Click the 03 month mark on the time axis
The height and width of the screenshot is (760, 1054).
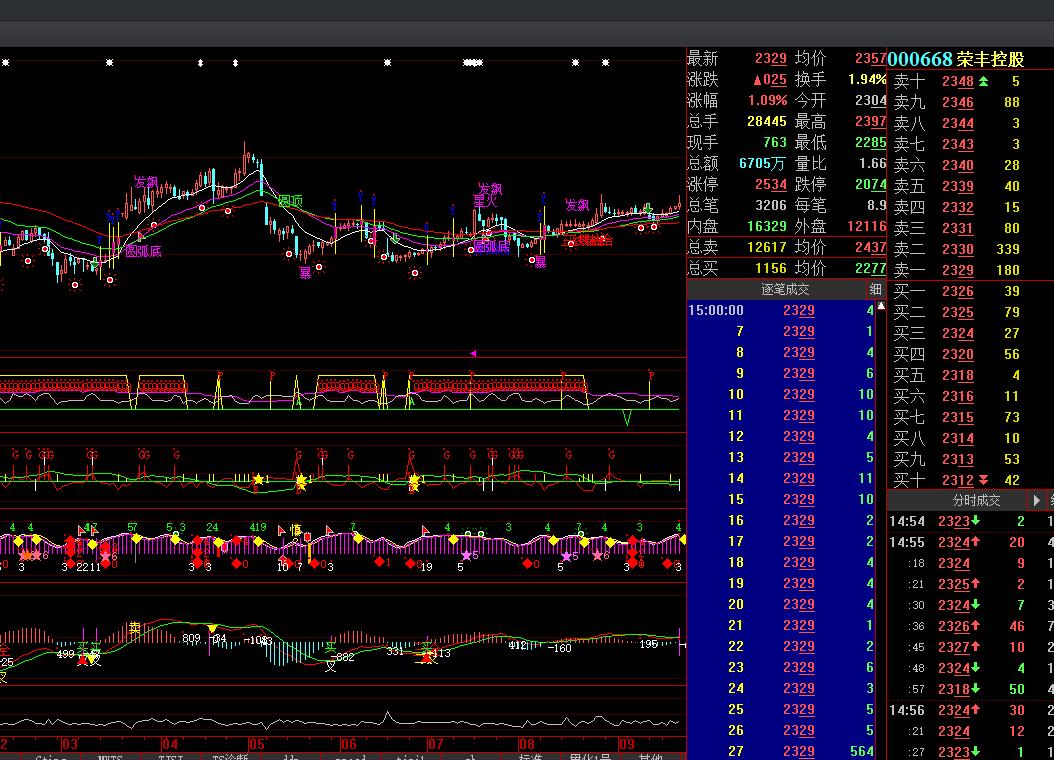coord(69,744)
